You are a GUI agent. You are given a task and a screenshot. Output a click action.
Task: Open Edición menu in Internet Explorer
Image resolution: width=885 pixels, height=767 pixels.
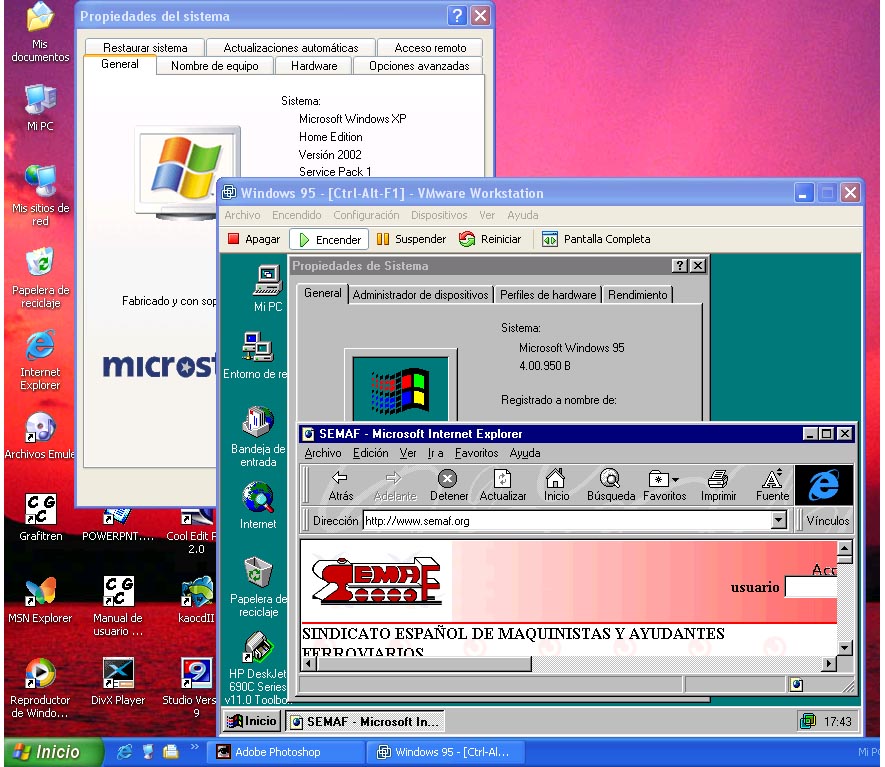(x=370, y=453)
